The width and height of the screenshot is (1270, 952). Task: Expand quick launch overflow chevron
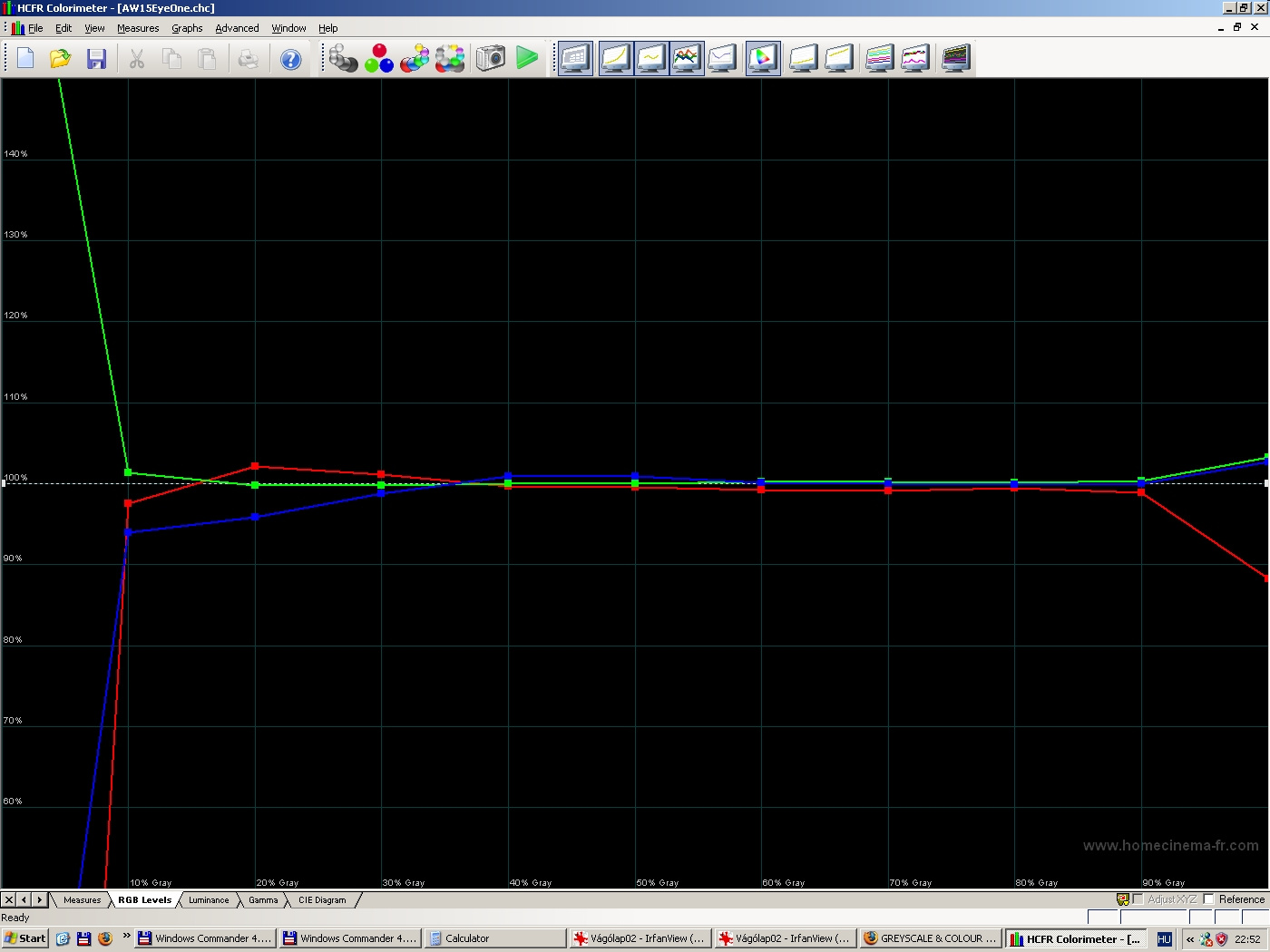[126, 936]
